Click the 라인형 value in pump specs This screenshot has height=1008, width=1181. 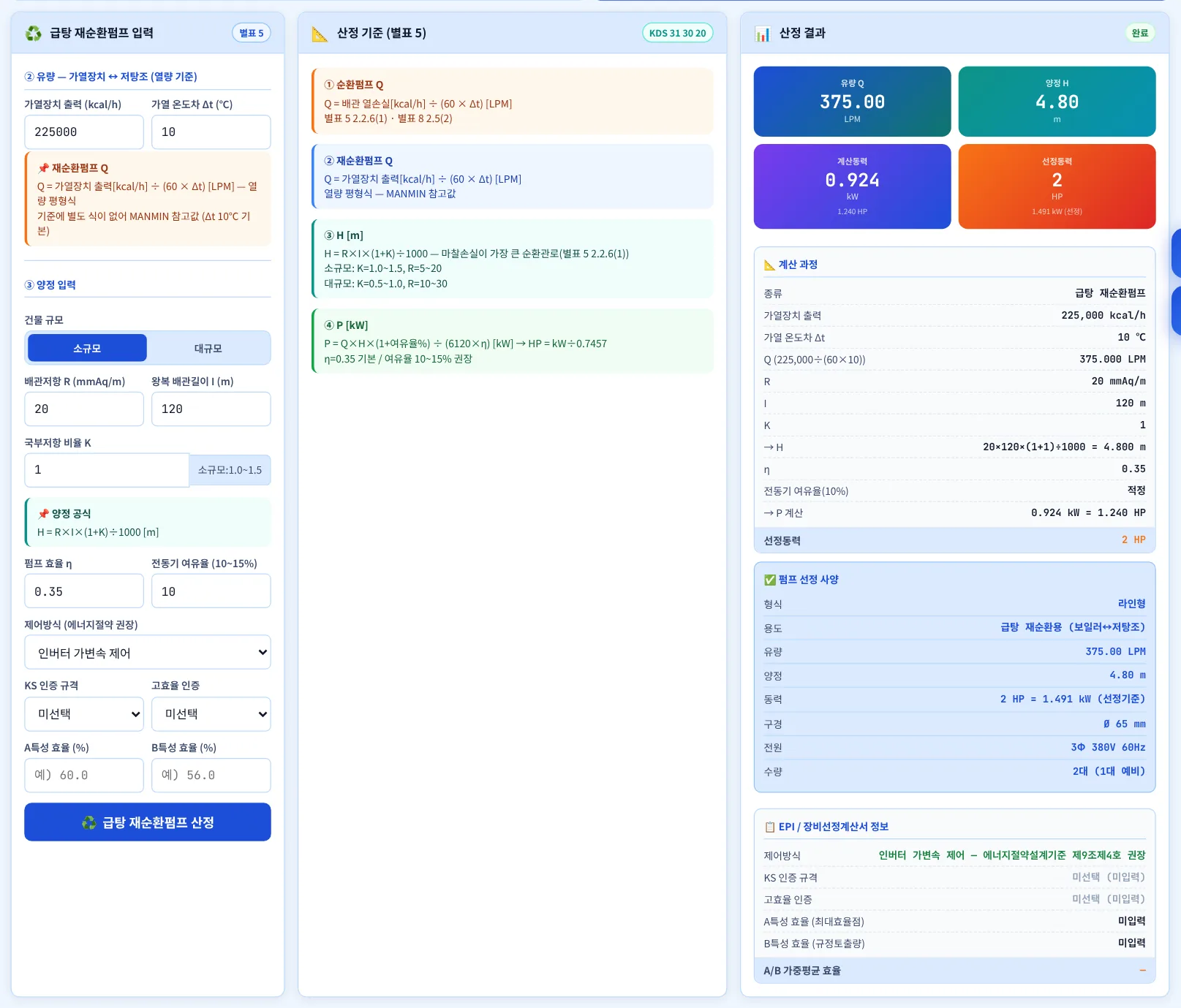[x=1132, y=604]
